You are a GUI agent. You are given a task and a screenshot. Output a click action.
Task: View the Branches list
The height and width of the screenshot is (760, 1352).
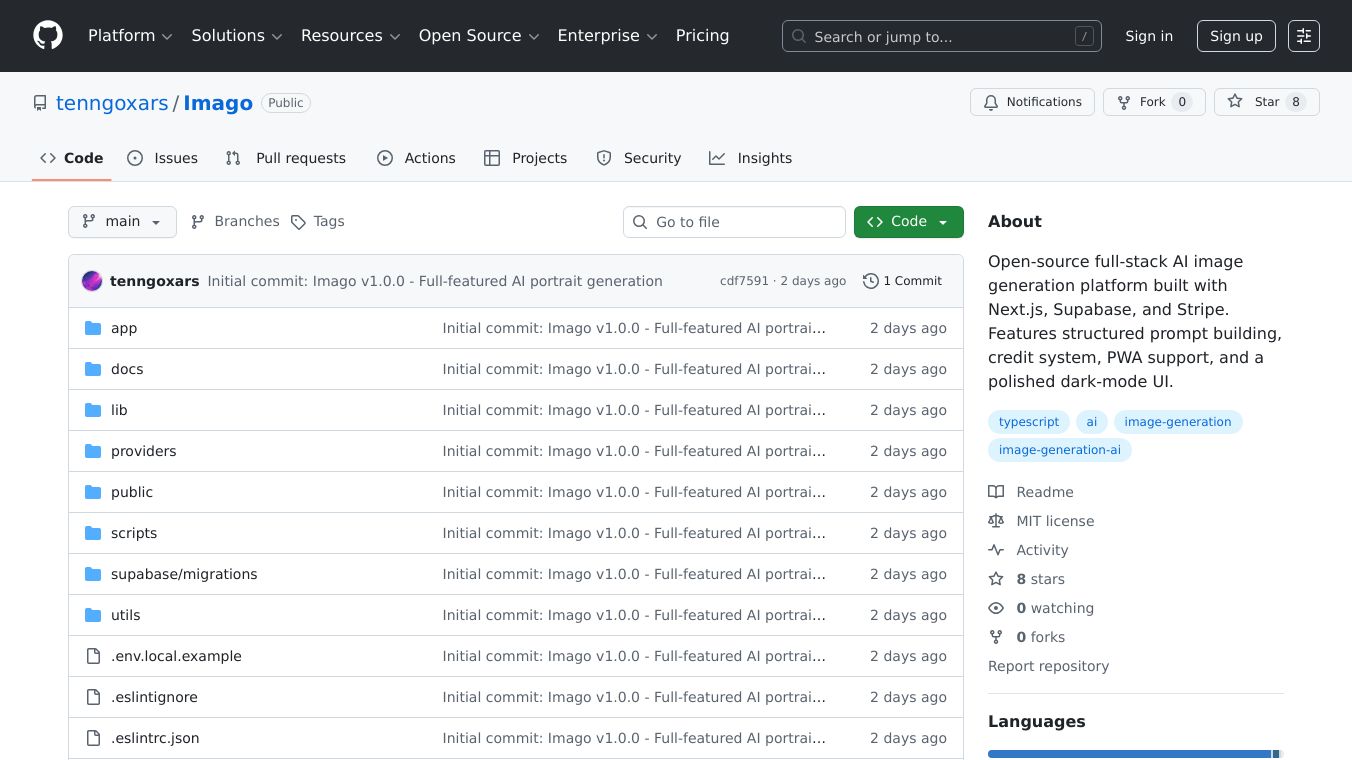click(x=235, y=222)
